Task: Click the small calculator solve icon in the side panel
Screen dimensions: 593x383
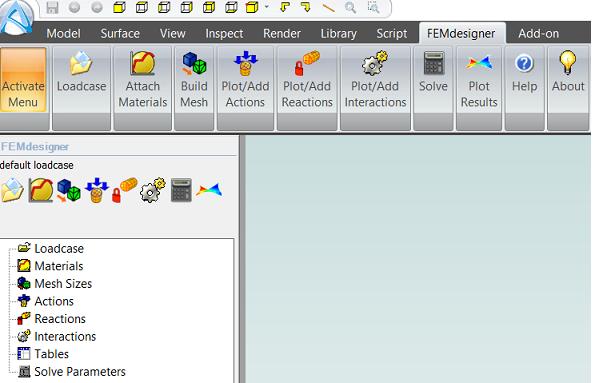Action: [181, 190]
